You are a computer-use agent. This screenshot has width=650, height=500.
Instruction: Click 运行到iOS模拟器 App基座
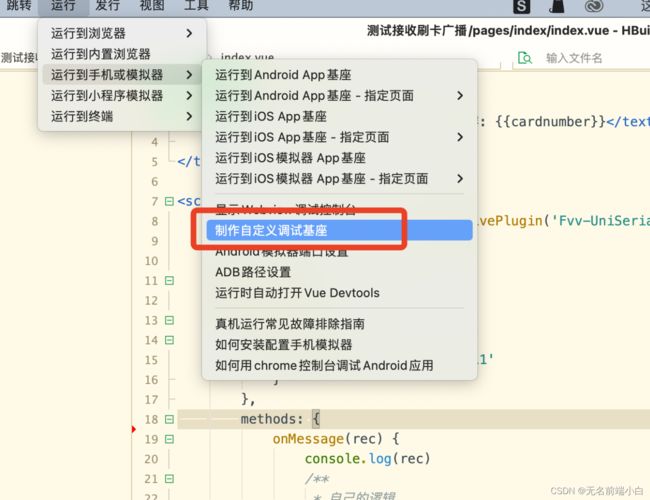click(339, 158)
